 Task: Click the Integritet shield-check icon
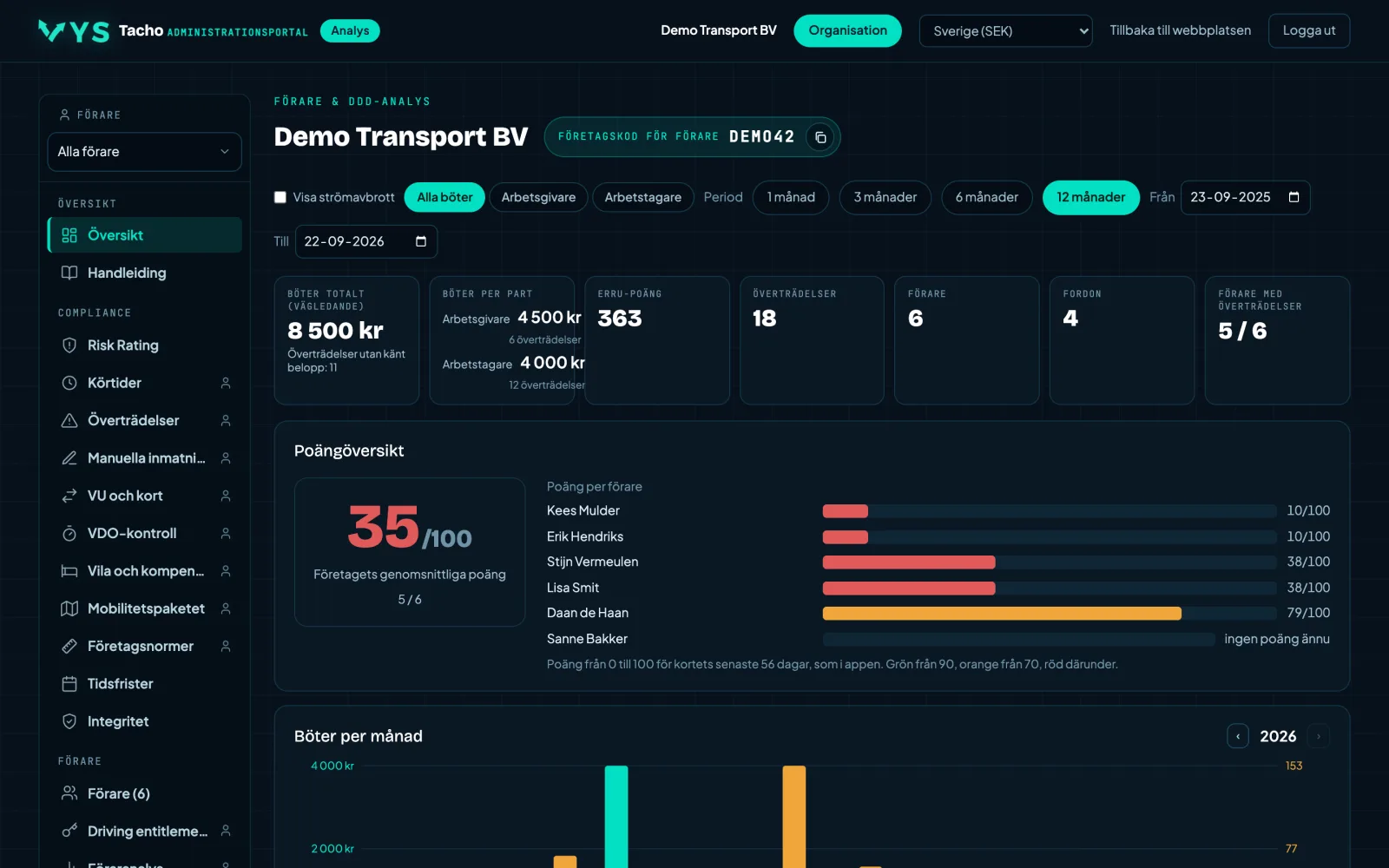click(69, 721)
